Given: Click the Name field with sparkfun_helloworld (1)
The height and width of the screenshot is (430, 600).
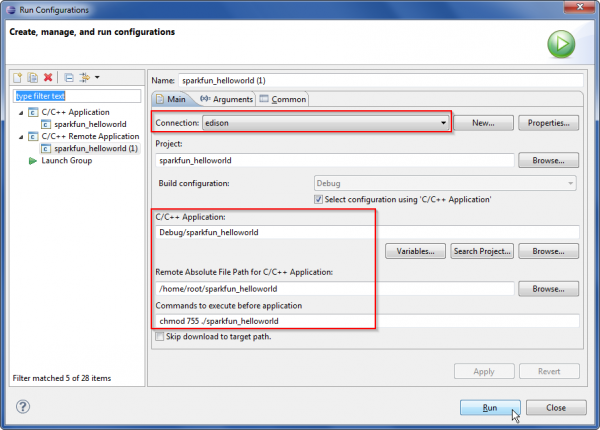Looking at the screenshot, I should pyautogui.click(x=381, y=80).
